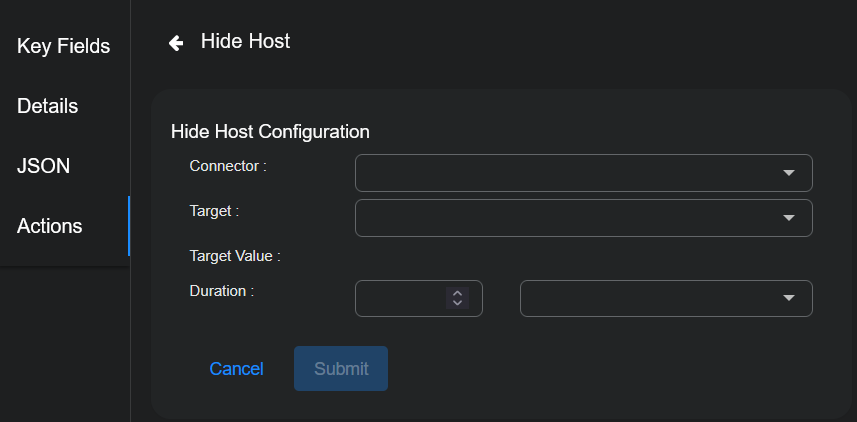Click the Connector field label
Viewport: 857px width, 422px height.
(x=228, y=165)
